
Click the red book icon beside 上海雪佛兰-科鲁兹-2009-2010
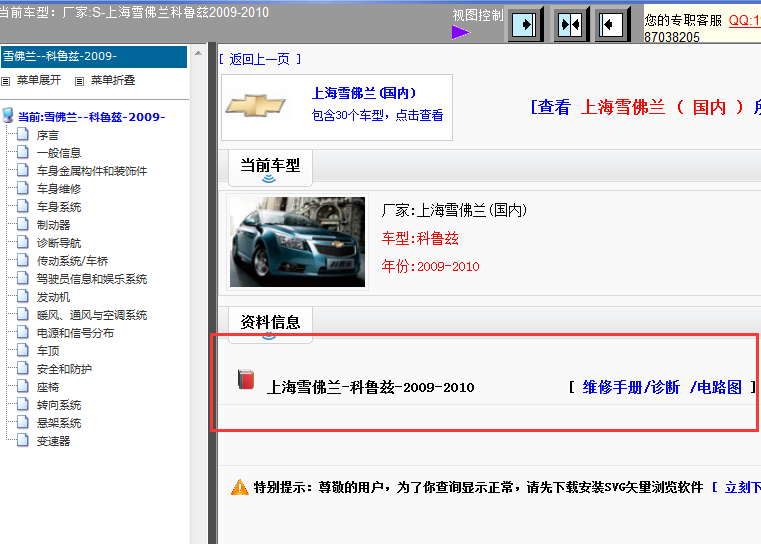pos(246,379)
